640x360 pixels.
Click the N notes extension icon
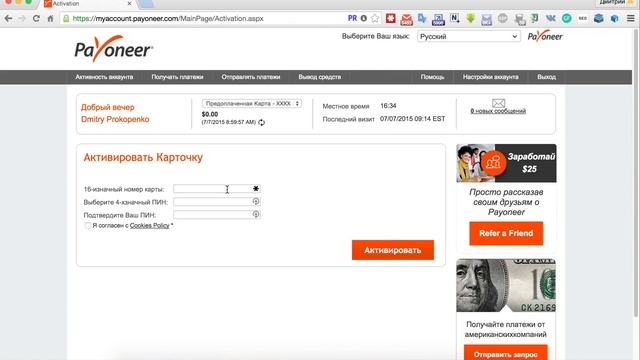454,18
